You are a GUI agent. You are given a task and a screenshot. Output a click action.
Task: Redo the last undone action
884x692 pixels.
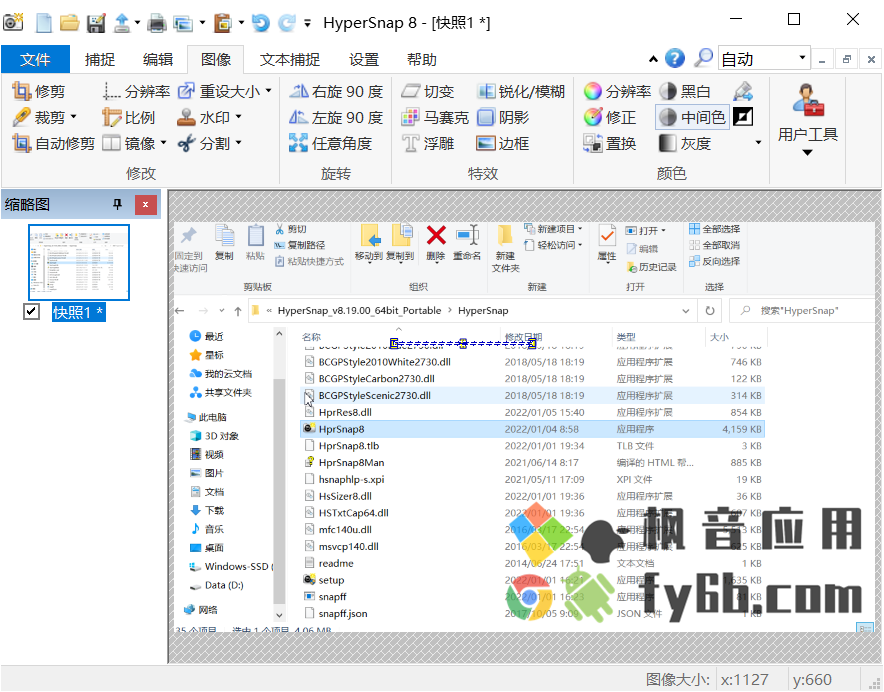[286, 23]
